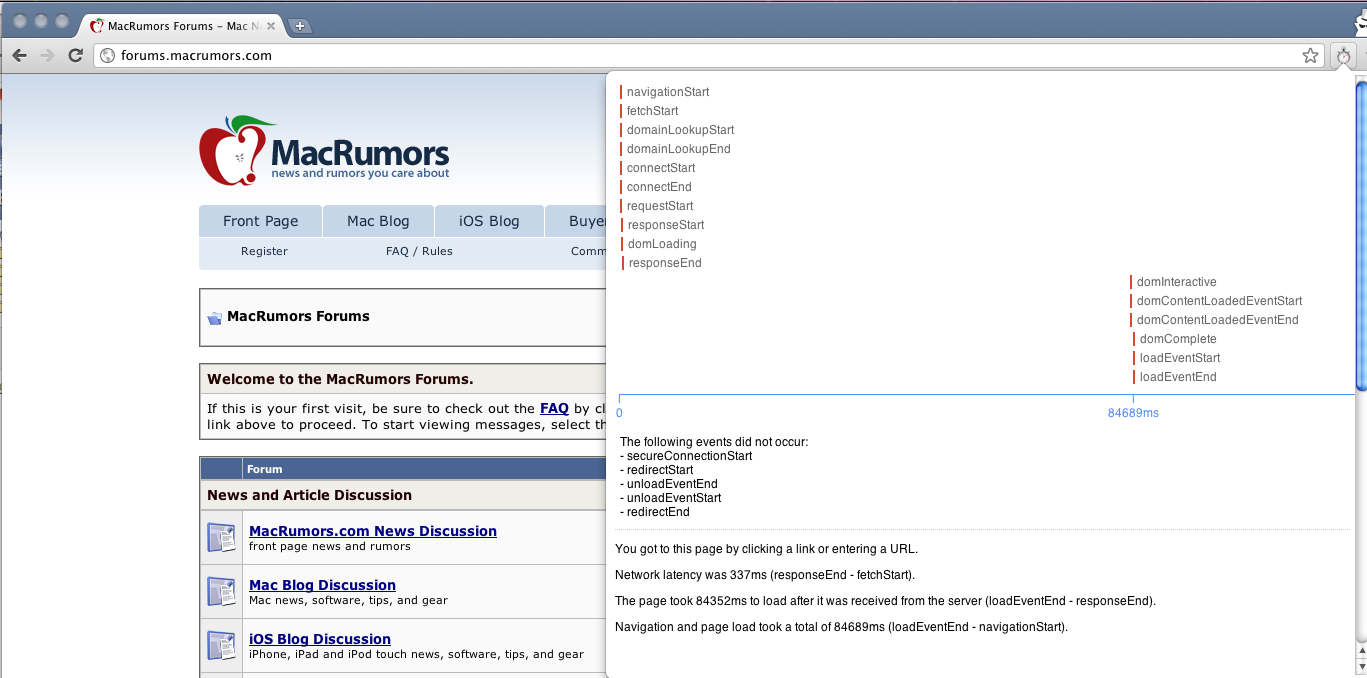Open a new tab with plus button

299,26
